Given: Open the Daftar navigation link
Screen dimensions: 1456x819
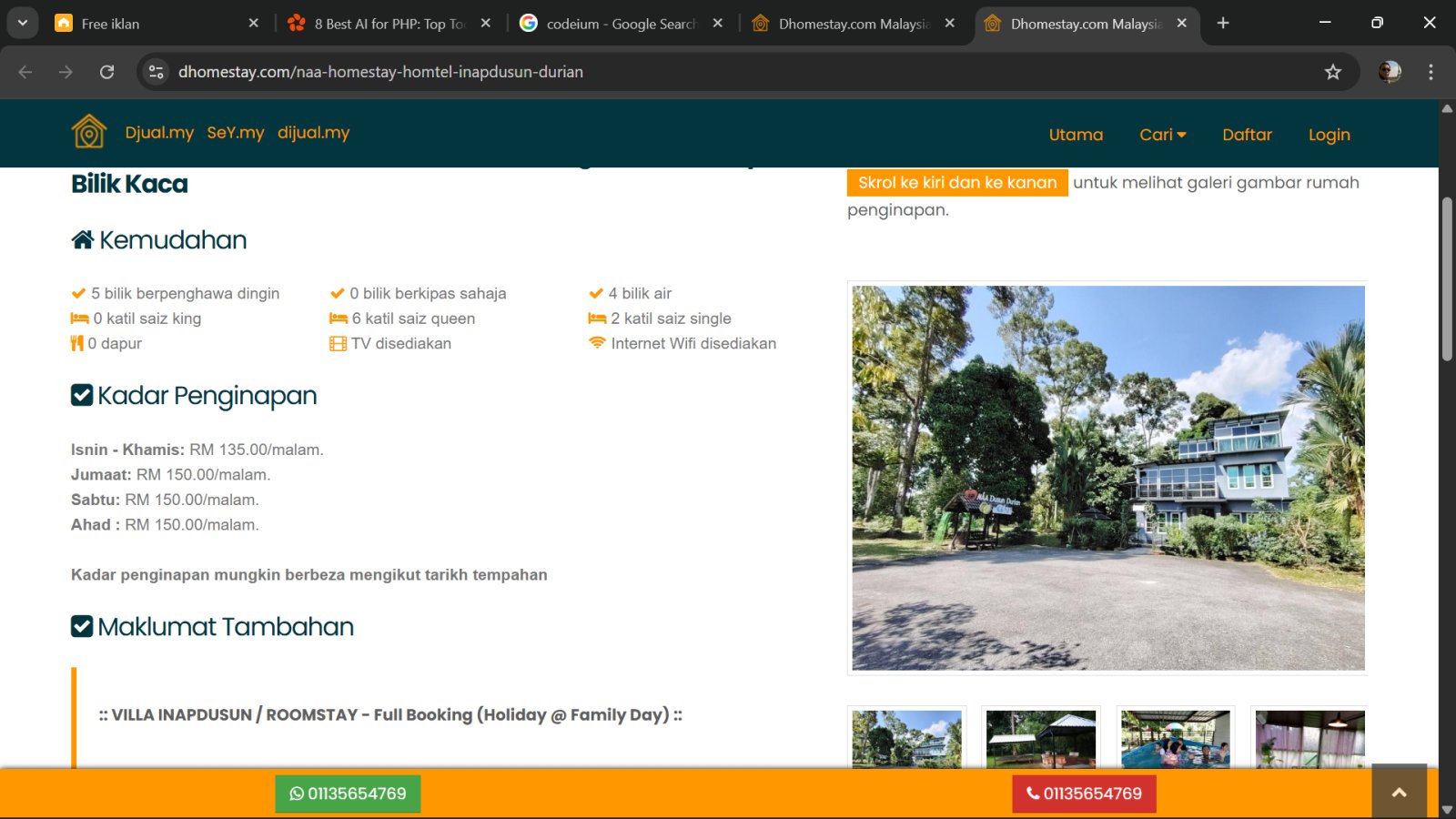Looking at the screenshot, I should [1247, 135].
